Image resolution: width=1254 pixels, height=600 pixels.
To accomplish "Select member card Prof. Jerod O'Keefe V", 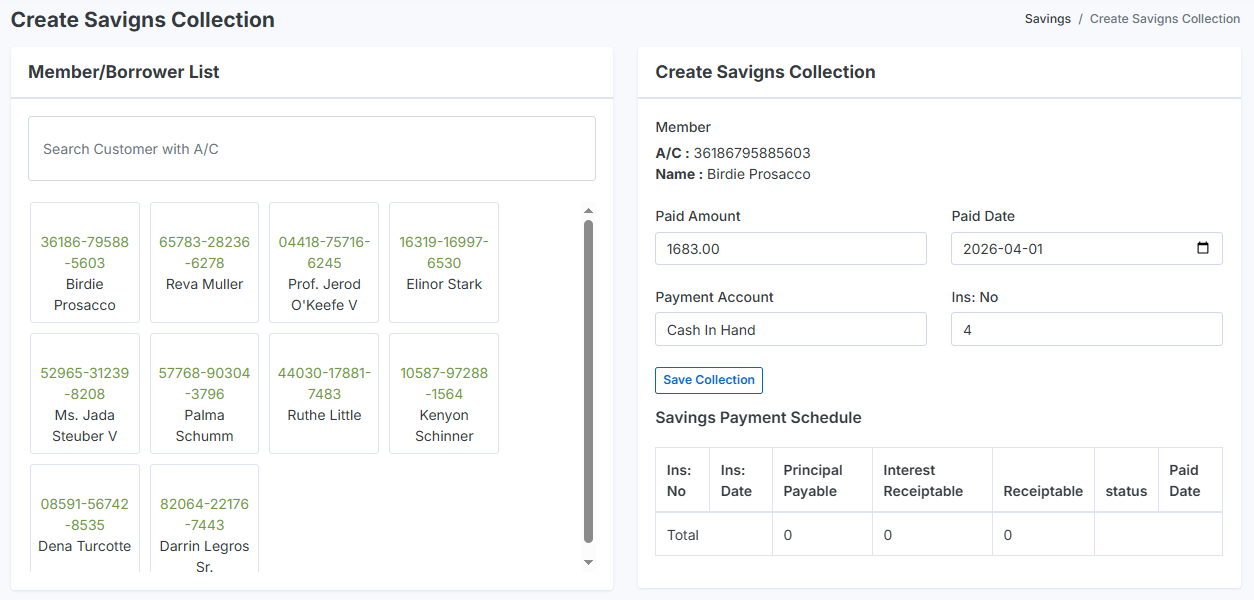I will [x=324, y=263].
